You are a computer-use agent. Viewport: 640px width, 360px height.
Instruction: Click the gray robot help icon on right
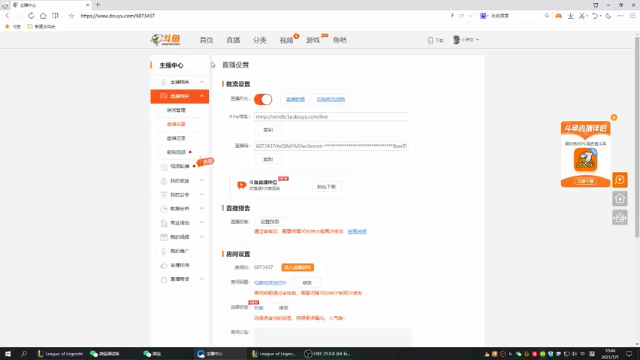(620, 218)
